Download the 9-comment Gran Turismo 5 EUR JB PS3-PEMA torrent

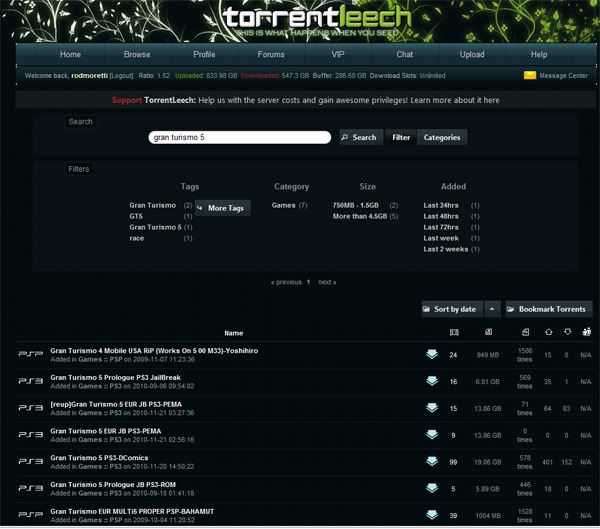pyautogui.click(x=432, y=434)
